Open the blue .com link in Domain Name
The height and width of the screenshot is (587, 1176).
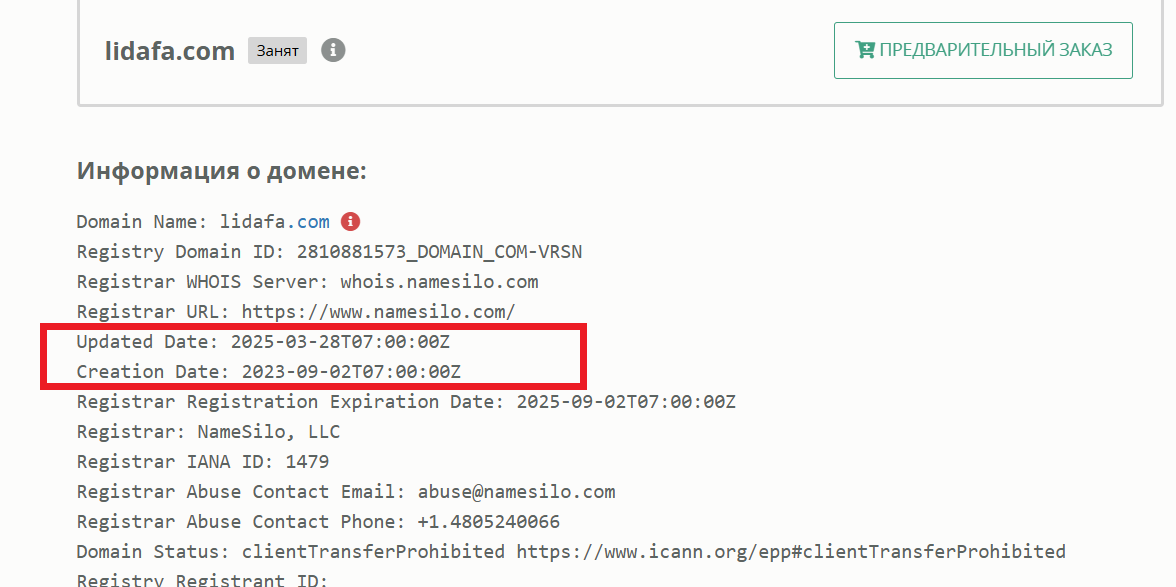click(x=308, y=222)
